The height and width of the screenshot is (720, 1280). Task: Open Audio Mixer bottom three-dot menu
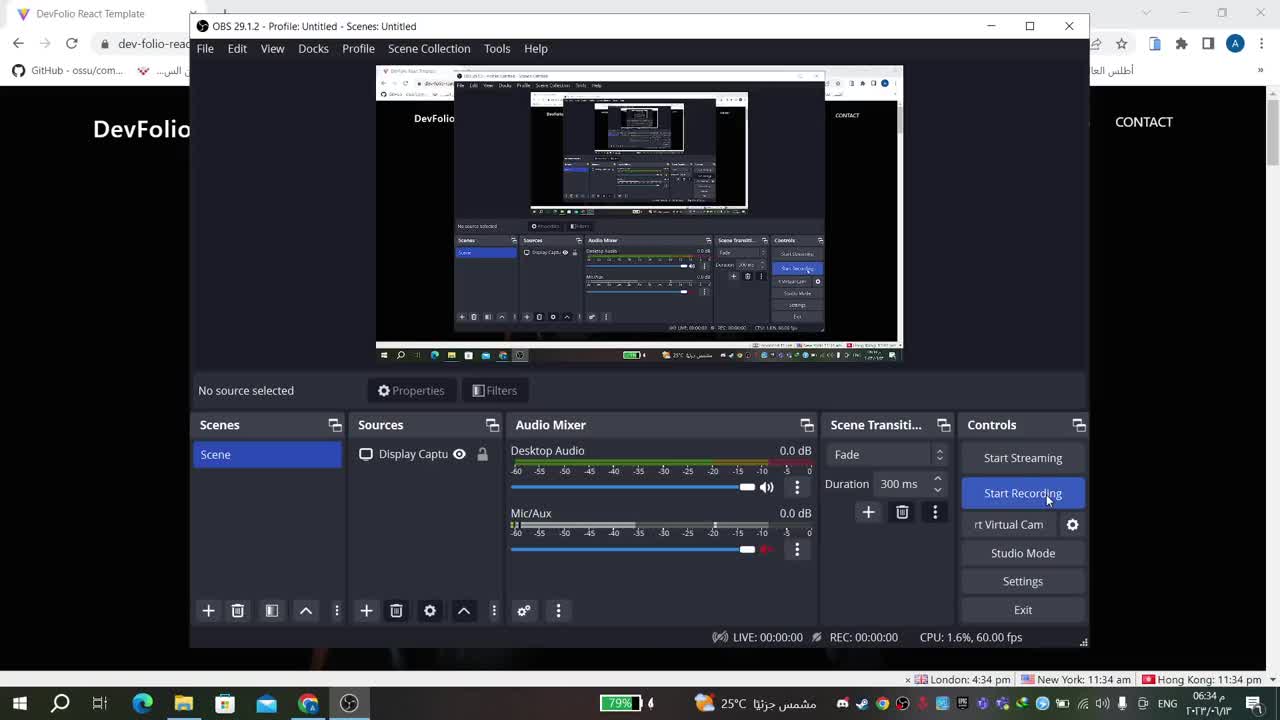[558, 611]
